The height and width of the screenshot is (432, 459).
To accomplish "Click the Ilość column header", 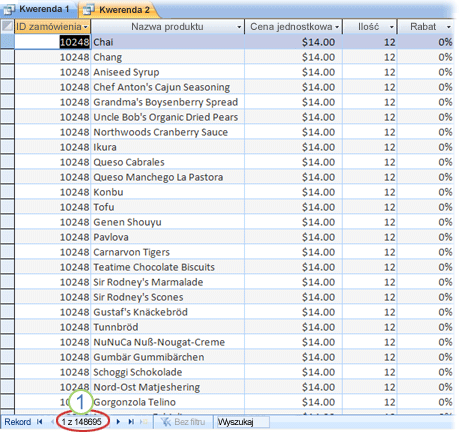I will pos(370,27).
